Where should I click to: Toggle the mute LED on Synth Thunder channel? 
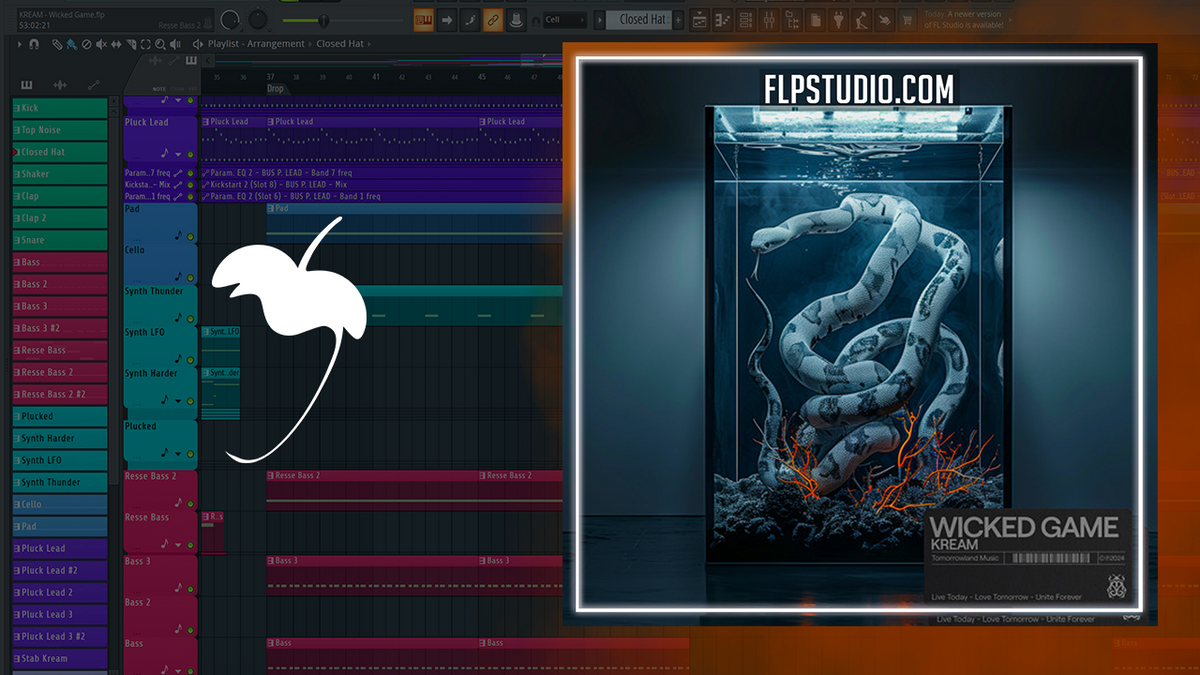(190, 318)
